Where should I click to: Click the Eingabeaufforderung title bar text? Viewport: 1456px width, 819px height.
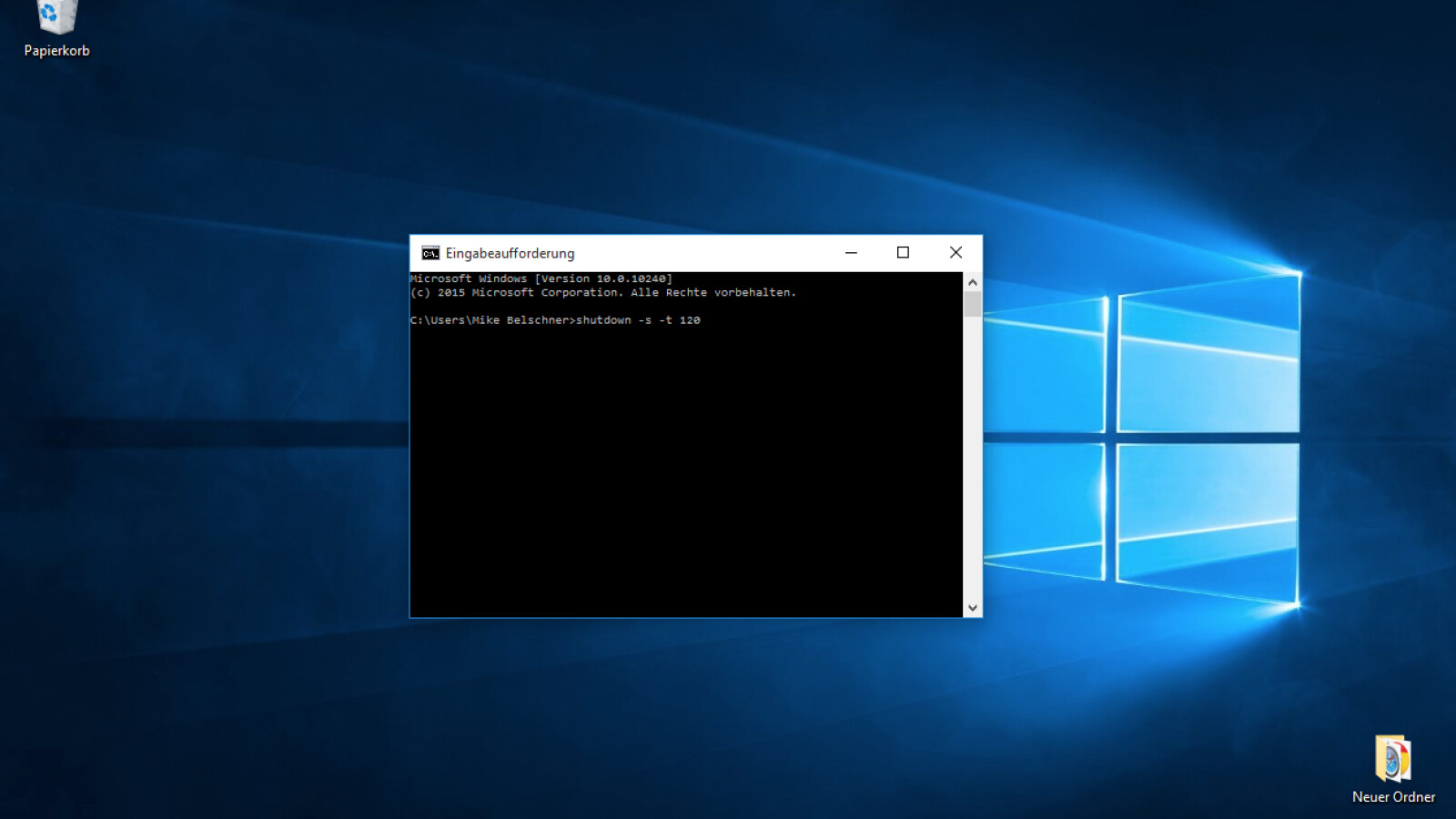tap(510, 253)
